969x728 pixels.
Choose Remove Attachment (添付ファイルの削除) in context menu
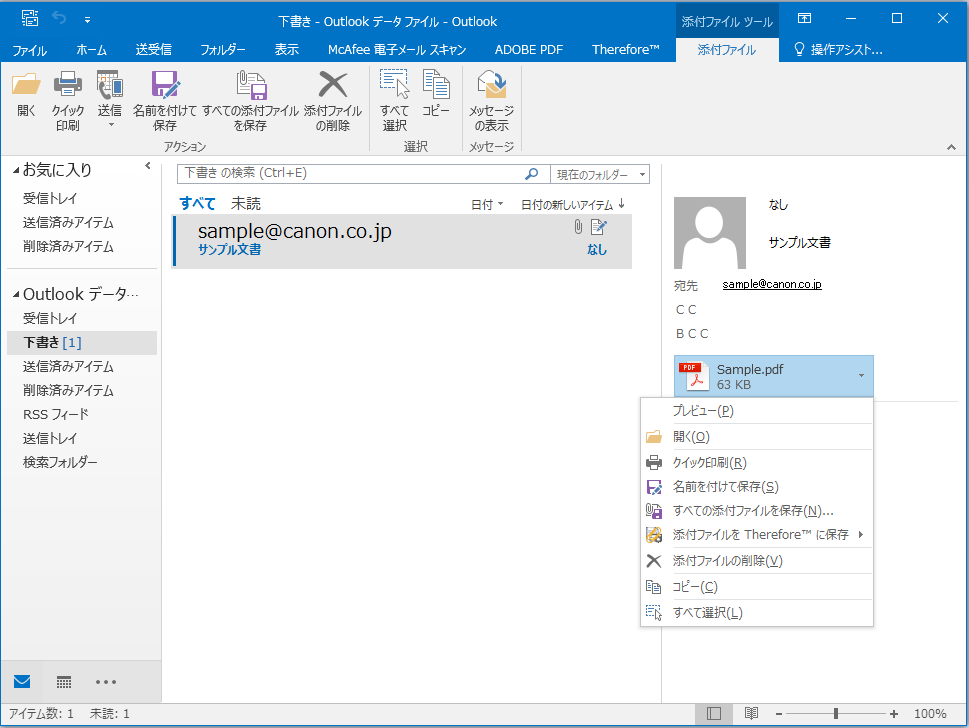click(756, 561)
